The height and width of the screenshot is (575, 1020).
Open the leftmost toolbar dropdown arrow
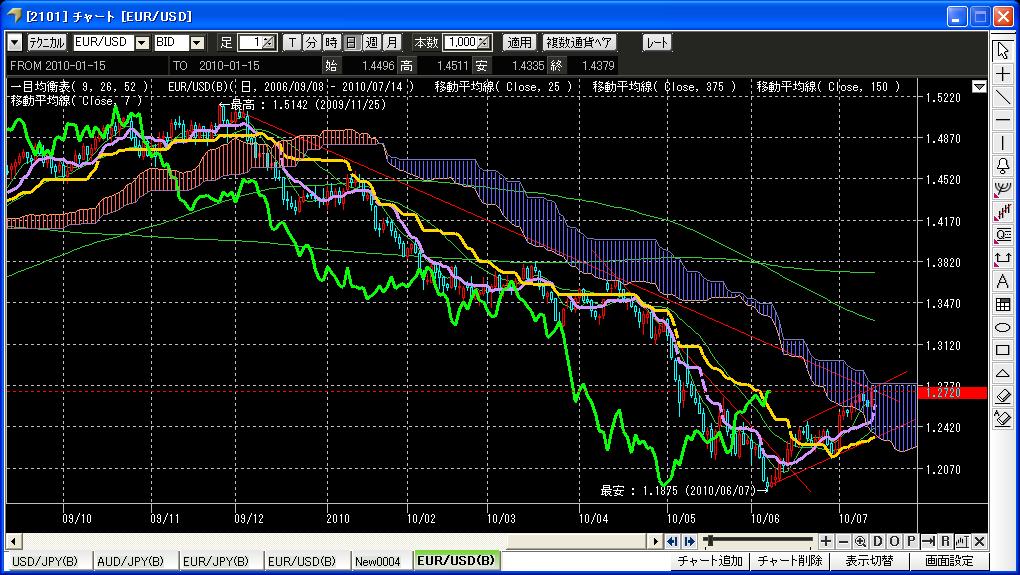pyautogui.click(x=14, y=43)
